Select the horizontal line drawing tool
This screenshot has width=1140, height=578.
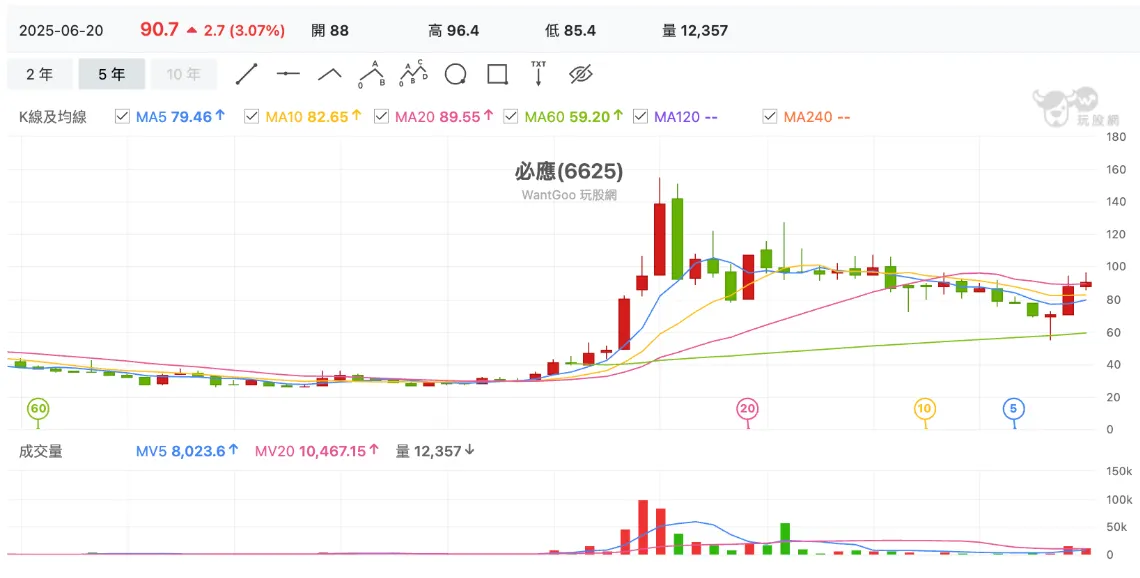tap(288, 74)
